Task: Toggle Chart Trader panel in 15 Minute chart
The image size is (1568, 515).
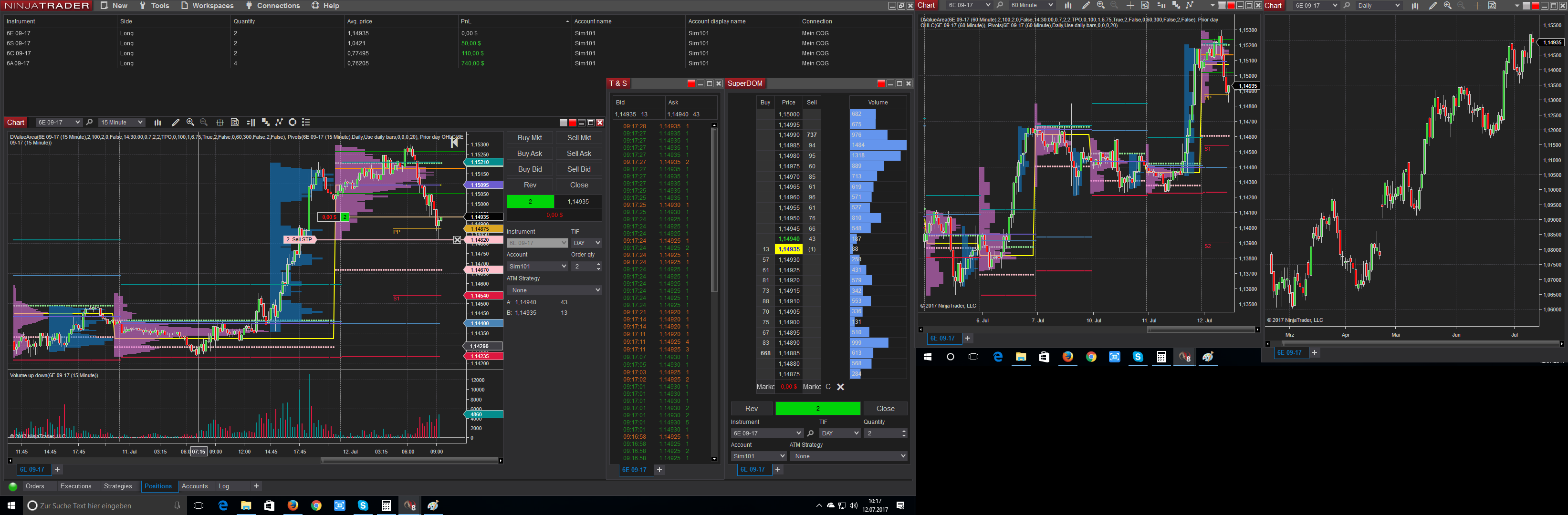Action: [251, 122]
